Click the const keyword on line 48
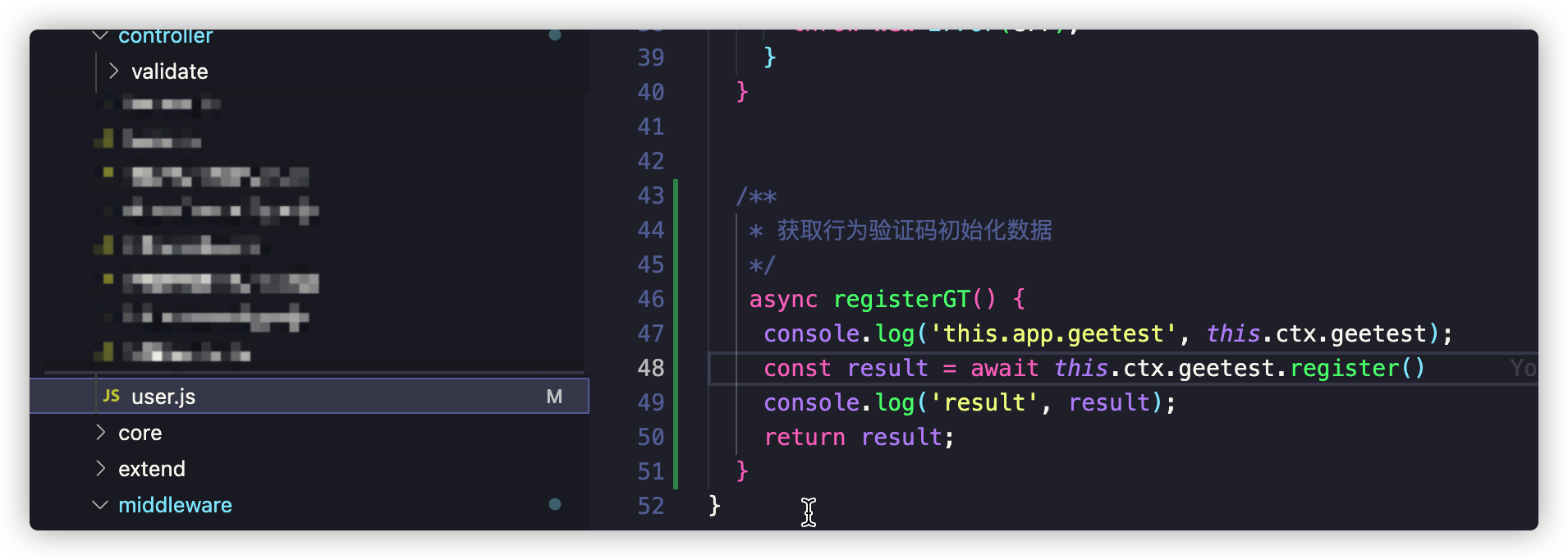 [x=797, y=368]
